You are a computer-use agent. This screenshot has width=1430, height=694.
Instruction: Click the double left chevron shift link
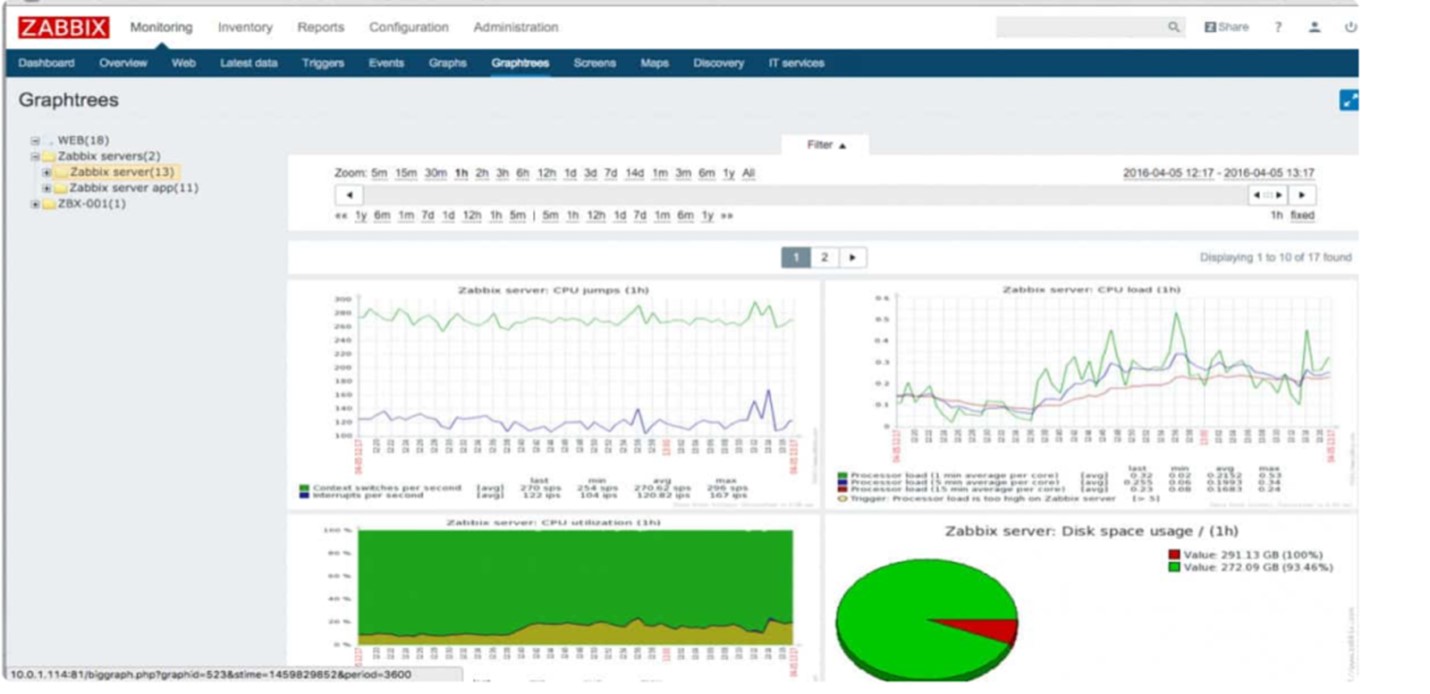click(341, 215)
